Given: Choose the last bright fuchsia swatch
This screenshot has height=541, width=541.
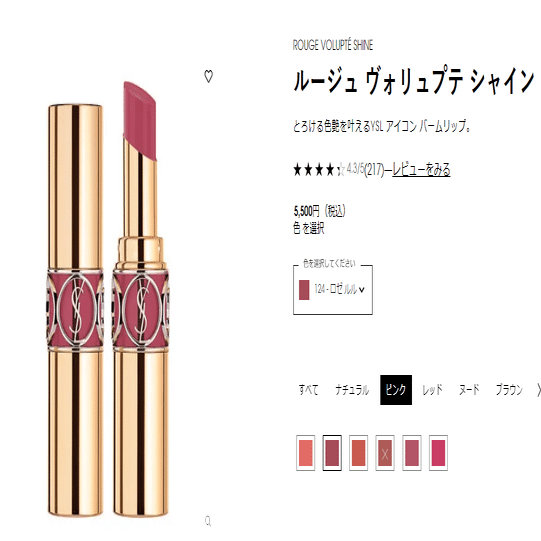Looking at the screenshot, I should [x=438, y=453].
